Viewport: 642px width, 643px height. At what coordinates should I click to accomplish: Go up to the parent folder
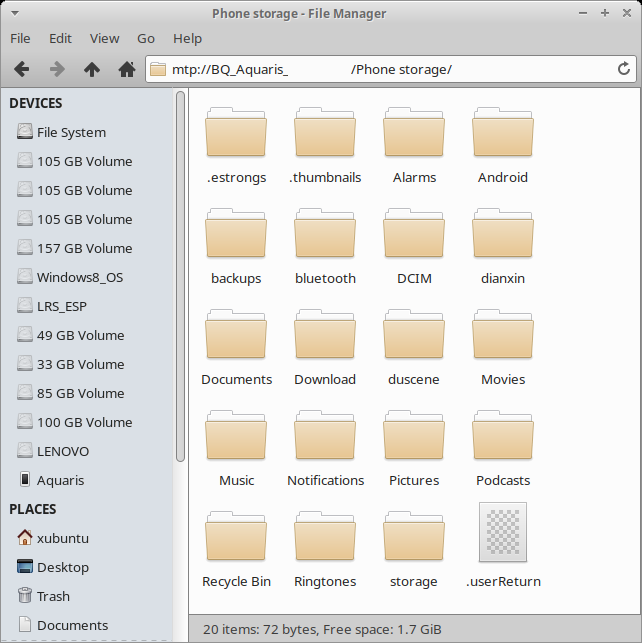(92, 69)
